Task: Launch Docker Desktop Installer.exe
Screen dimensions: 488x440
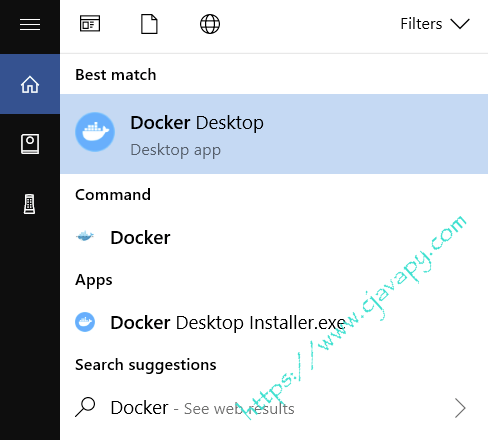Action: 274,322
